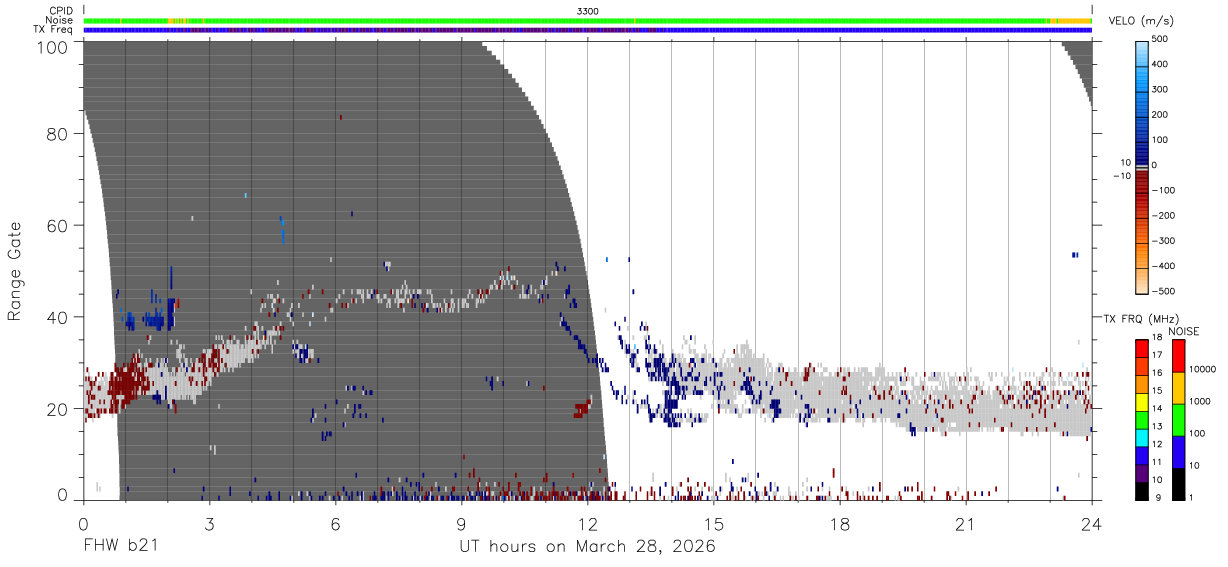Click the 6 hour tick label
This screenshot has width=1228, height=567.
point(335,524)
